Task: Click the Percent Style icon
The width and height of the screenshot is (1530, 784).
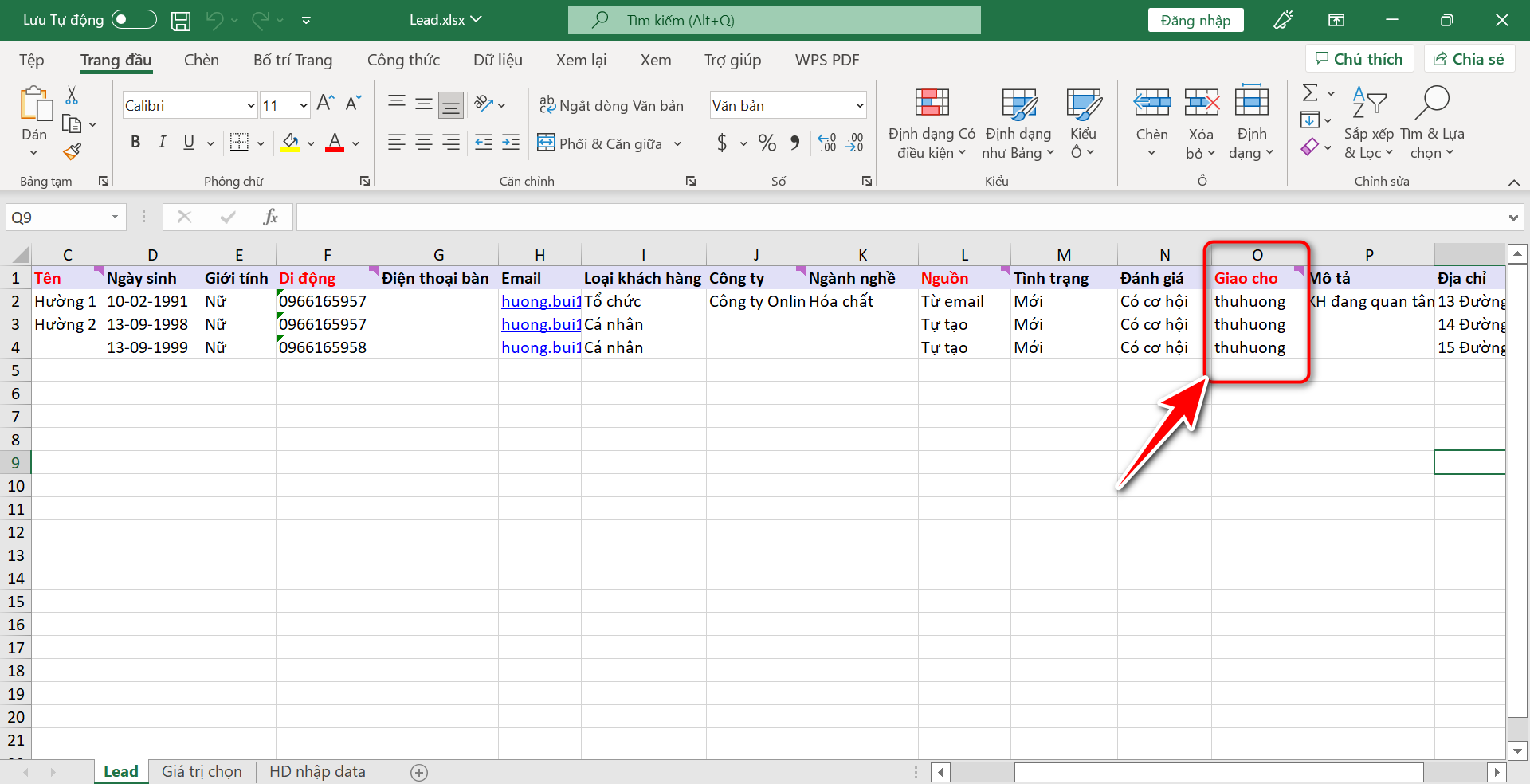Action: 767,143
